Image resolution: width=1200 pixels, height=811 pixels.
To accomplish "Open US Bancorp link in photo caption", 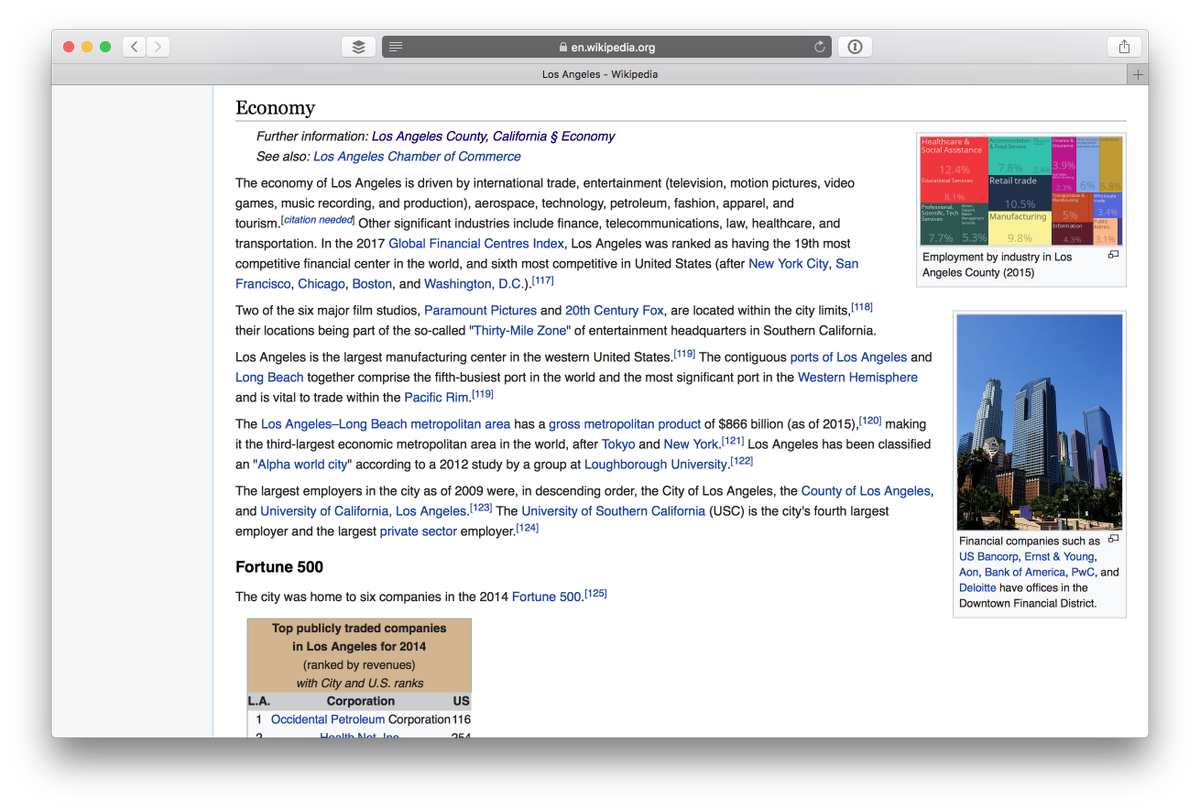I will point(988,556).
